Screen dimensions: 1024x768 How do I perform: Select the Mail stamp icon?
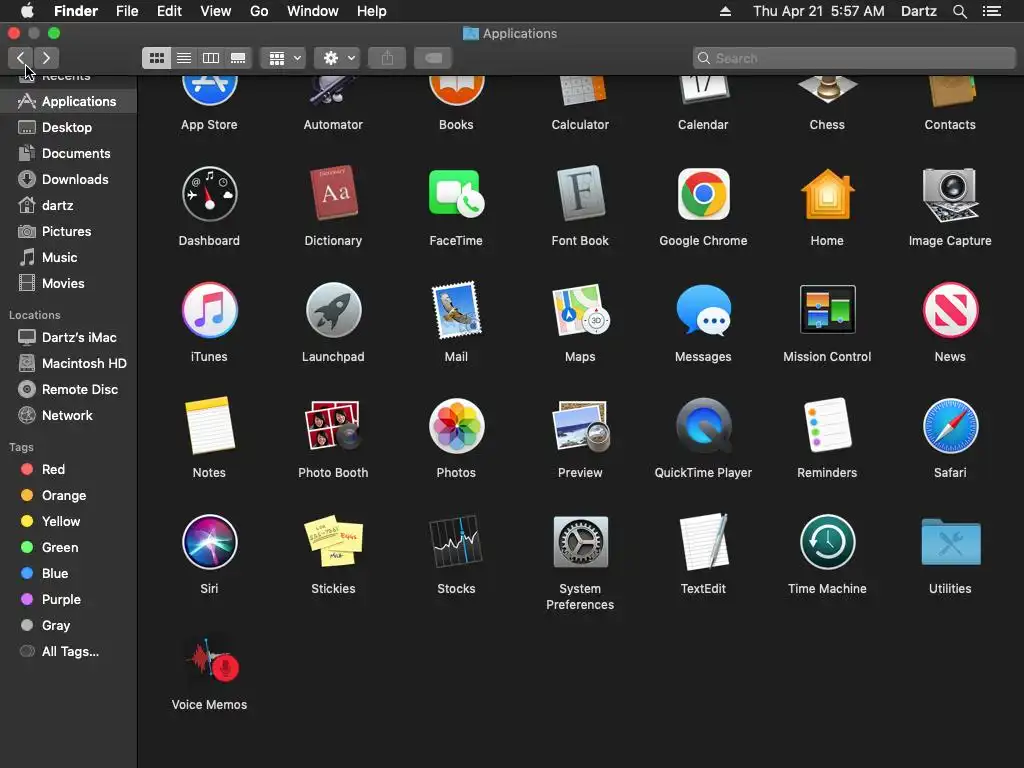click(x=456, y=310)
